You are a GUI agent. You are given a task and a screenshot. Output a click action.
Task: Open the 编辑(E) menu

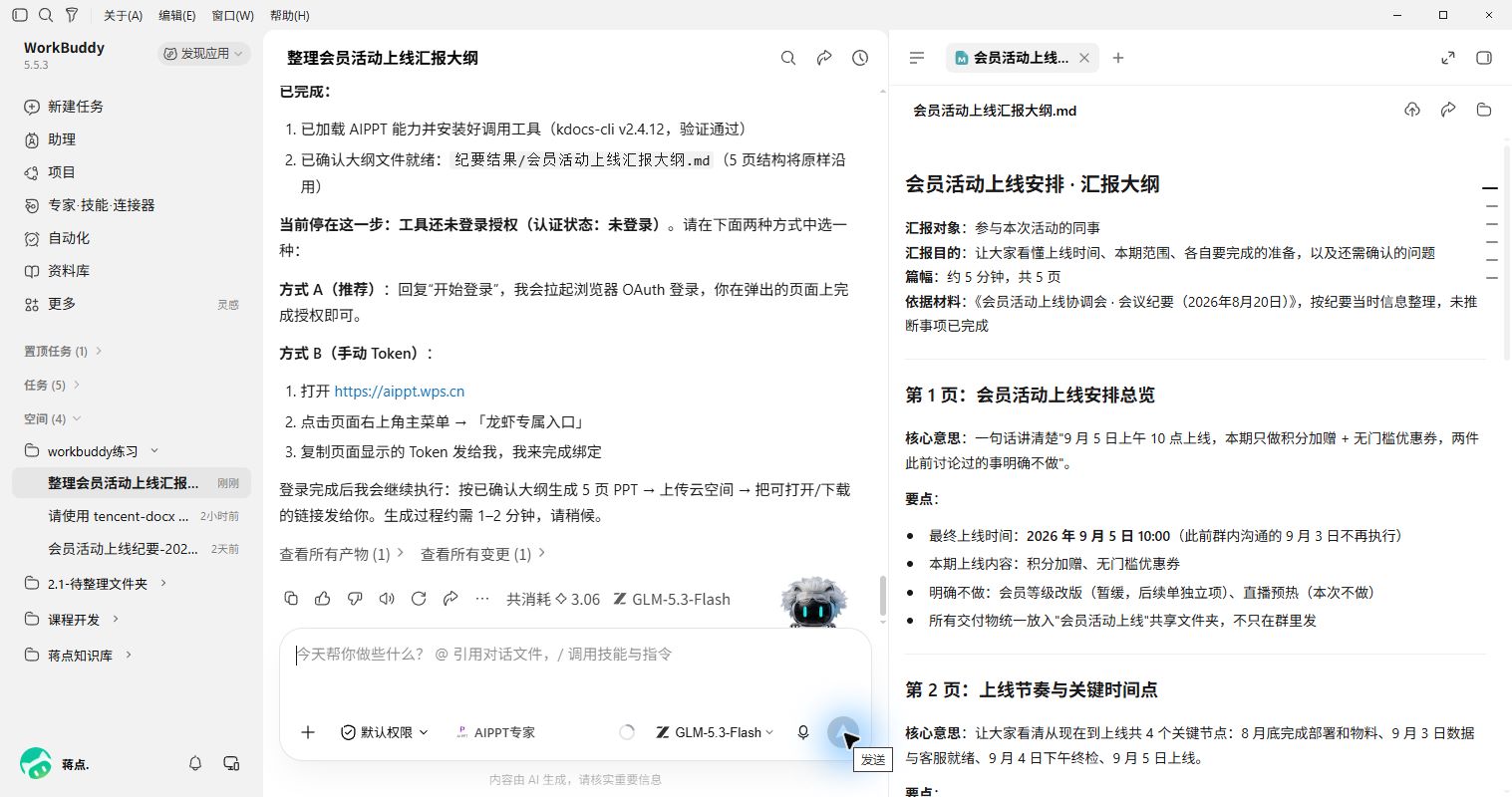coord(177,15)
